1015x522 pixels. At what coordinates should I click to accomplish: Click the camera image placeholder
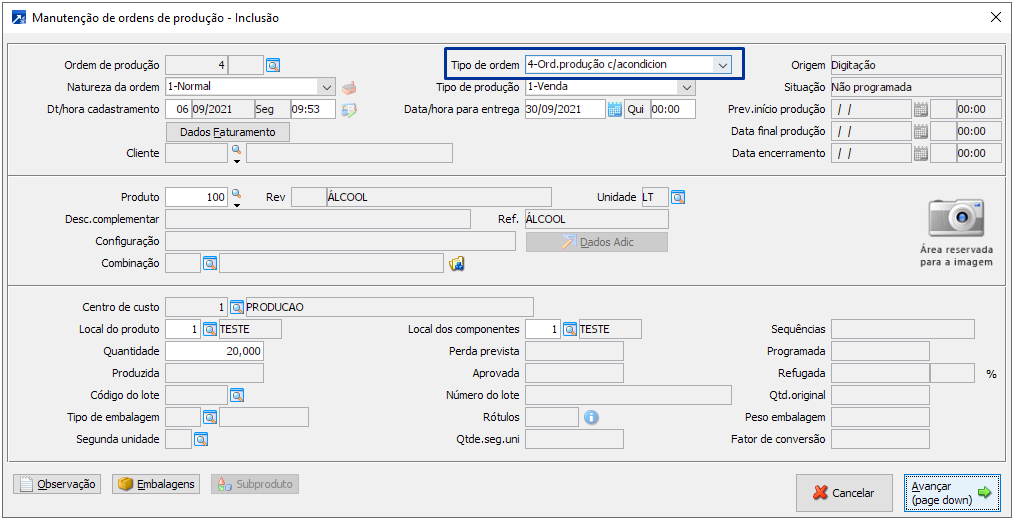956,217
